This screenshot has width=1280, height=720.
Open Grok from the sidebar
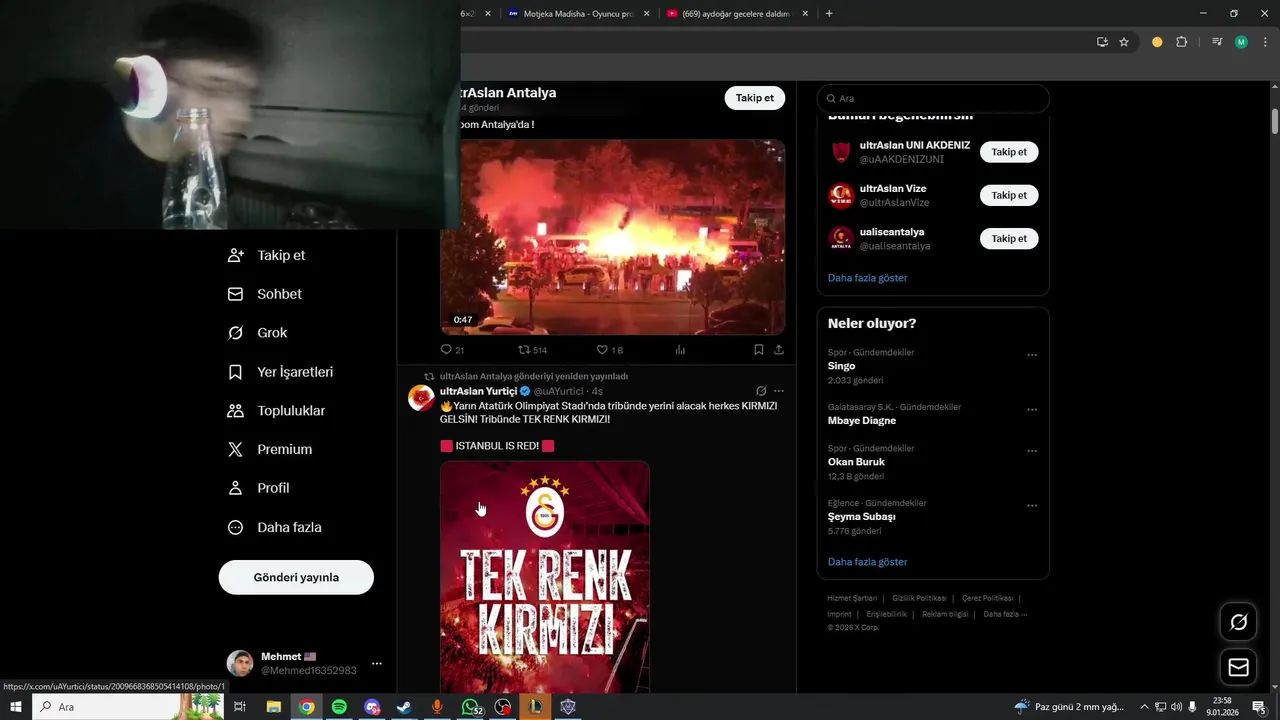pyautogui.click(x=258, y=333)
